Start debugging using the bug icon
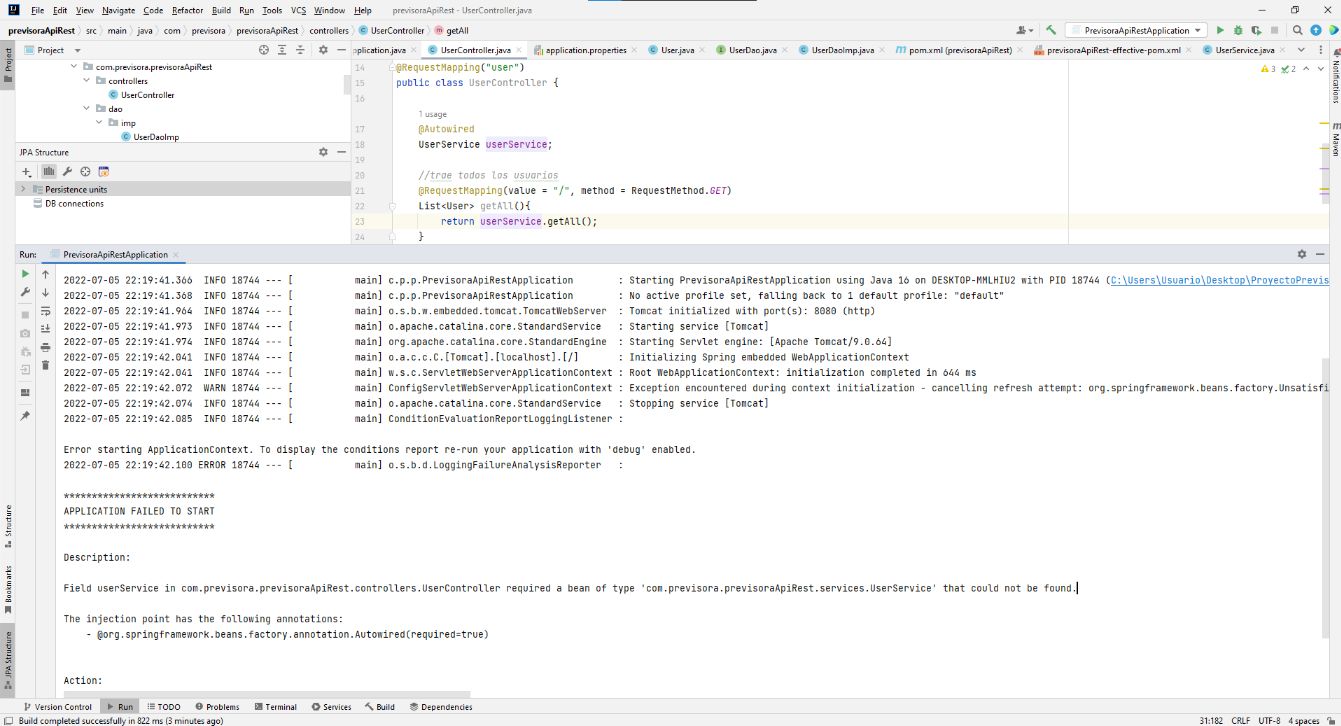1341x726 pixels. [x=1237, y=30]
